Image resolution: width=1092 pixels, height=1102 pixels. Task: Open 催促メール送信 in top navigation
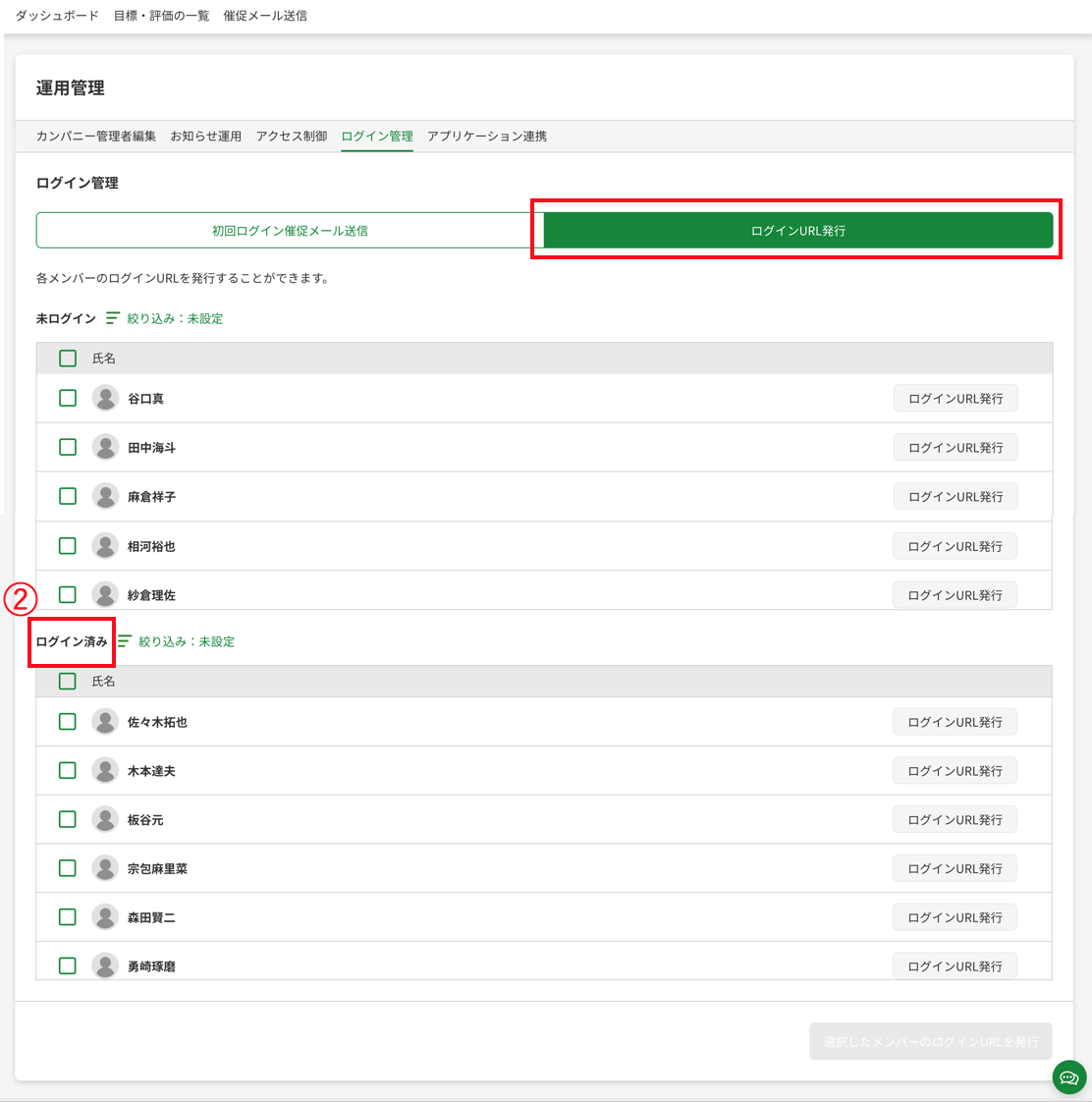click(265, 16)
